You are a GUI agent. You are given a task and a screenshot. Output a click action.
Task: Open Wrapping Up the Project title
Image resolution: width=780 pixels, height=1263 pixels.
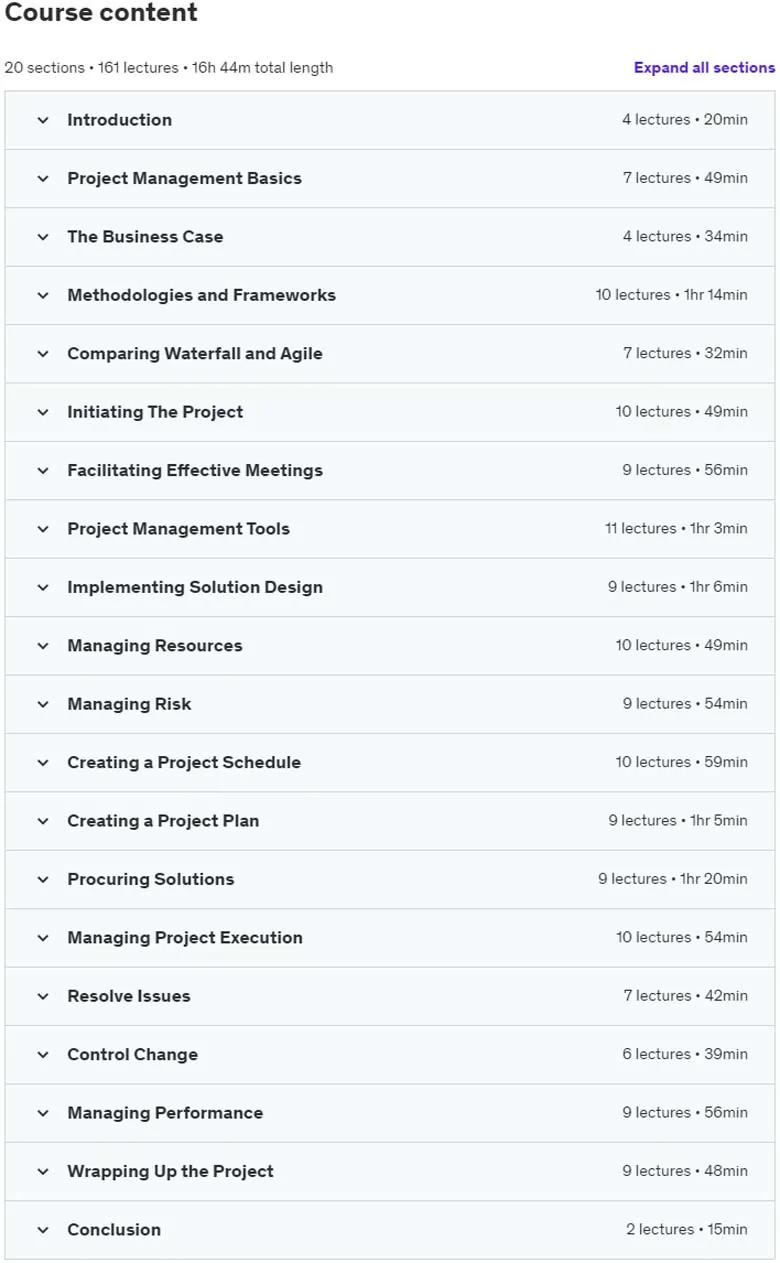(171, 1171)
